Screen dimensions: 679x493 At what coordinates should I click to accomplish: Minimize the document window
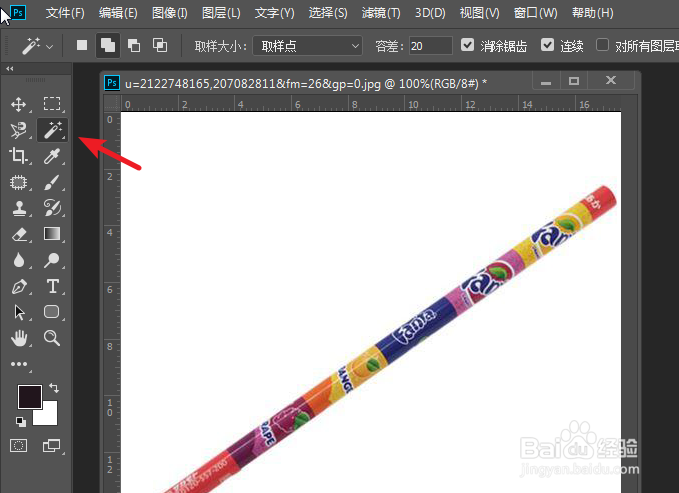click(x=546, y=81)
